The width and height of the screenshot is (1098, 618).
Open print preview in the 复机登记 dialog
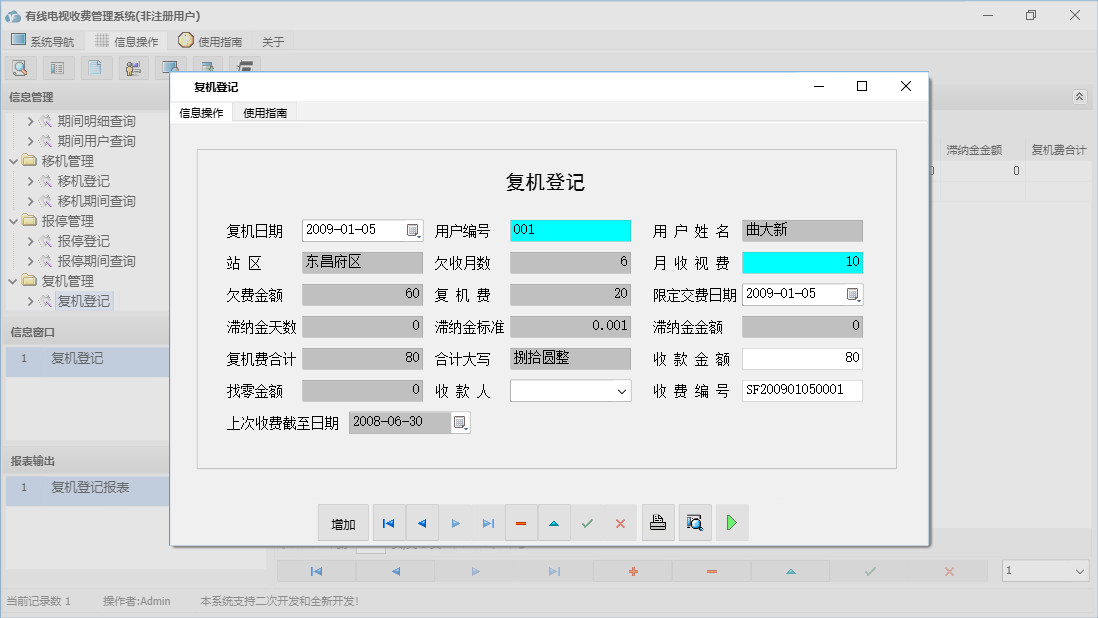click(695, 522)
